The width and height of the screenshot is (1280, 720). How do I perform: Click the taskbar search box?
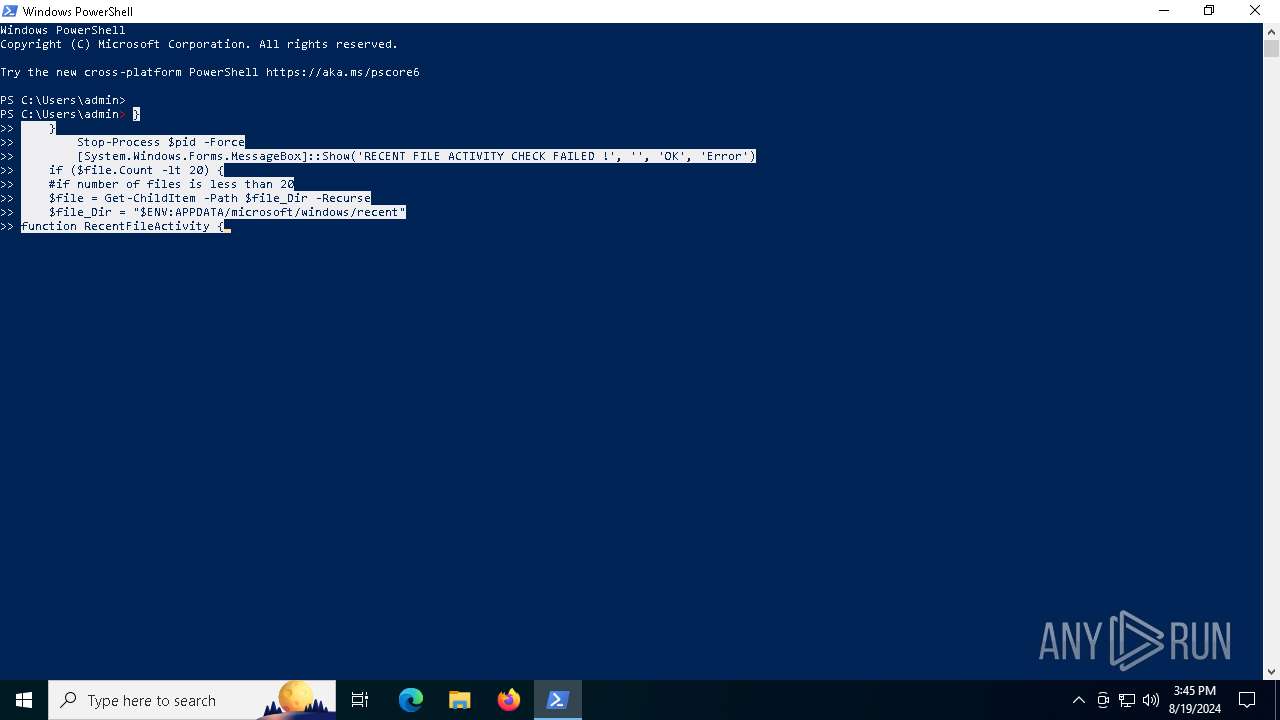pos(192,700)
